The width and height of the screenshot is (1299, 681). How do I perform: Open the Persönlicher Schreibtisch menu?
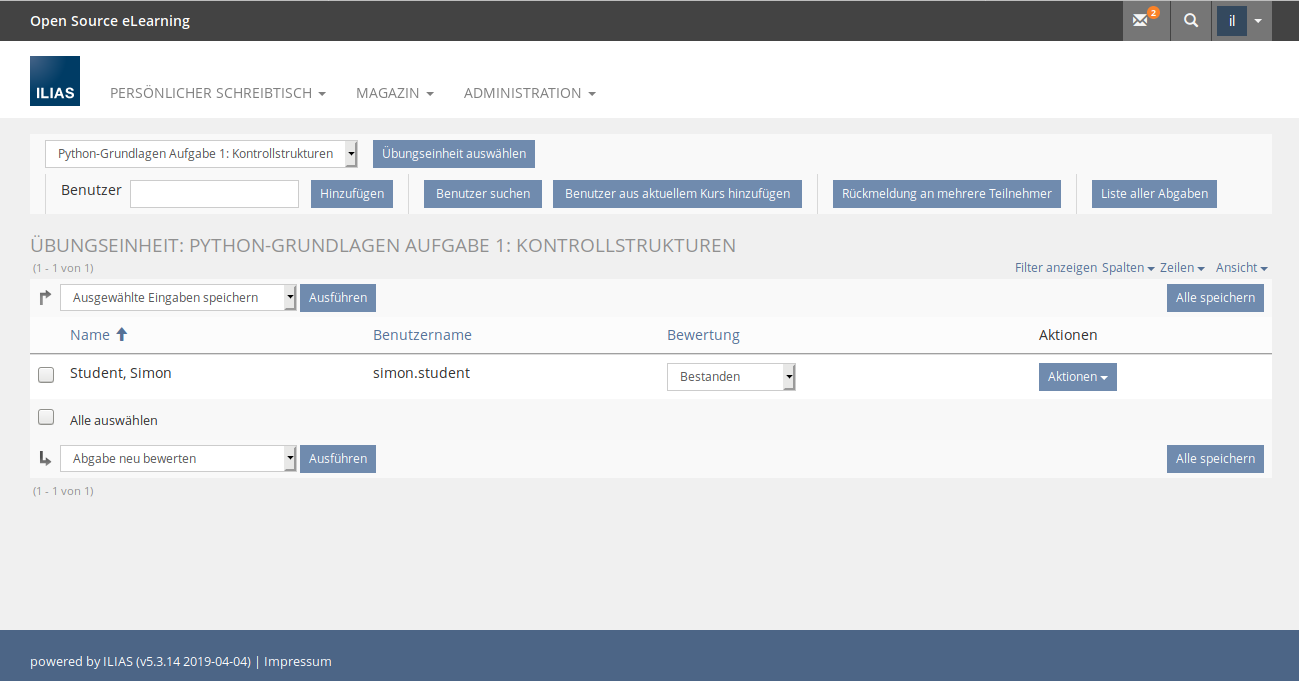click(218, 93)
